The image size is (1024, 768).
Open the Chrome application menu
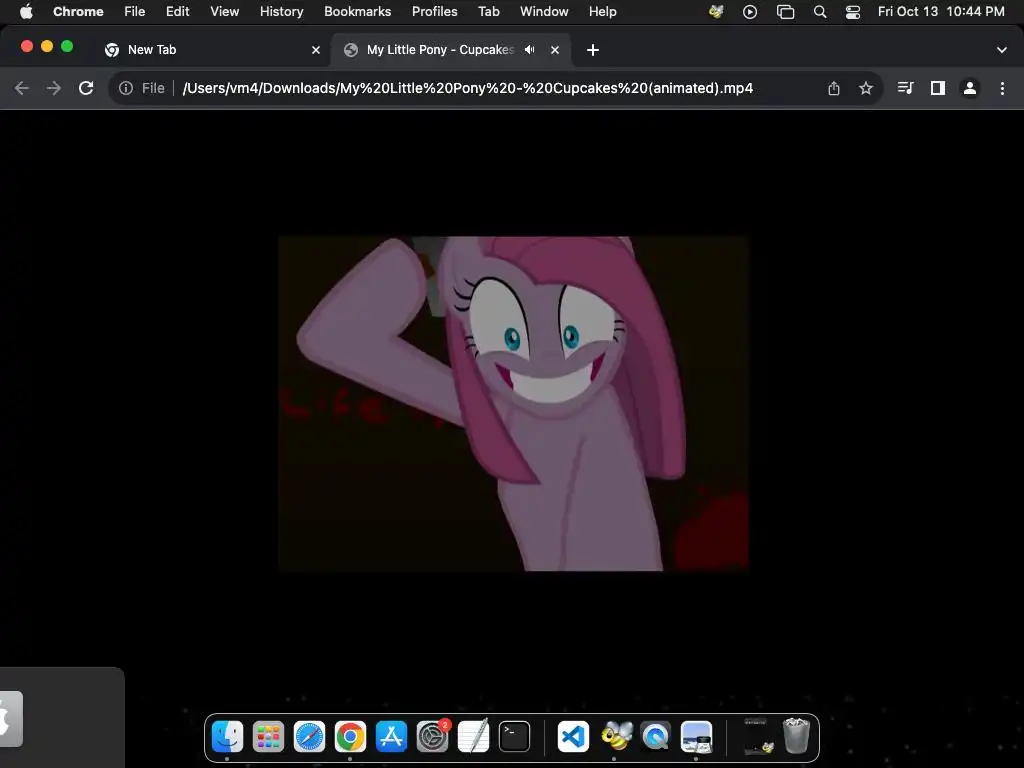tap(78, 11)
